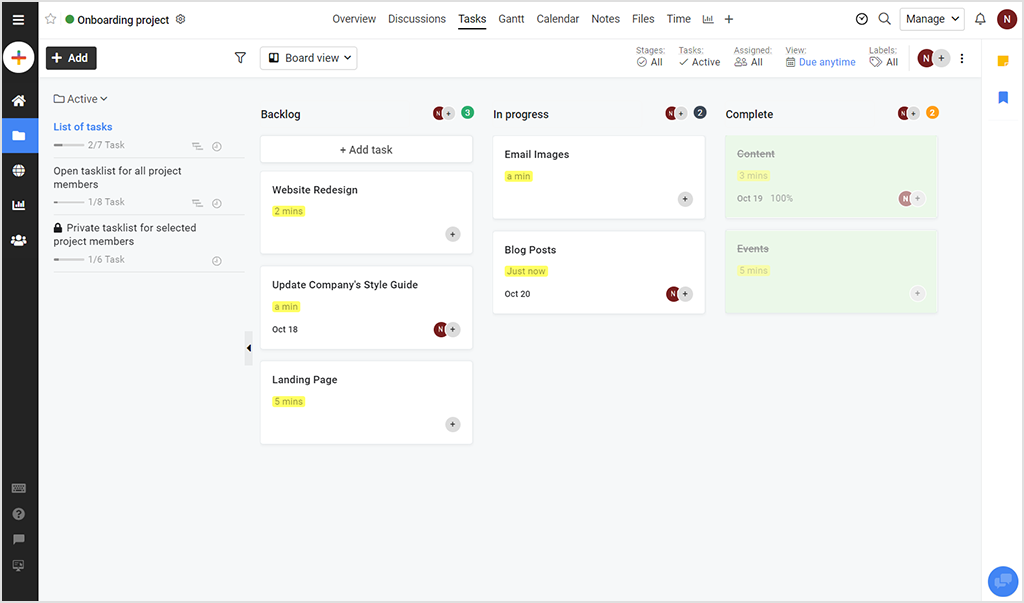This screenshot has height=603, width=1024.
Task: Toggle the Tasks Active filter
Action: pyautogui.click(x=699, y=62)
